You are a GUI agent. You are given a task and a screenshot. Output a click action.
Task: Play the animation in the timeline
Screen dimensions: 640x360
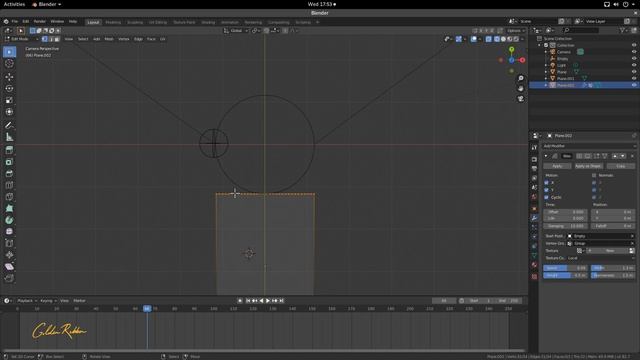[x=268, y=301]
